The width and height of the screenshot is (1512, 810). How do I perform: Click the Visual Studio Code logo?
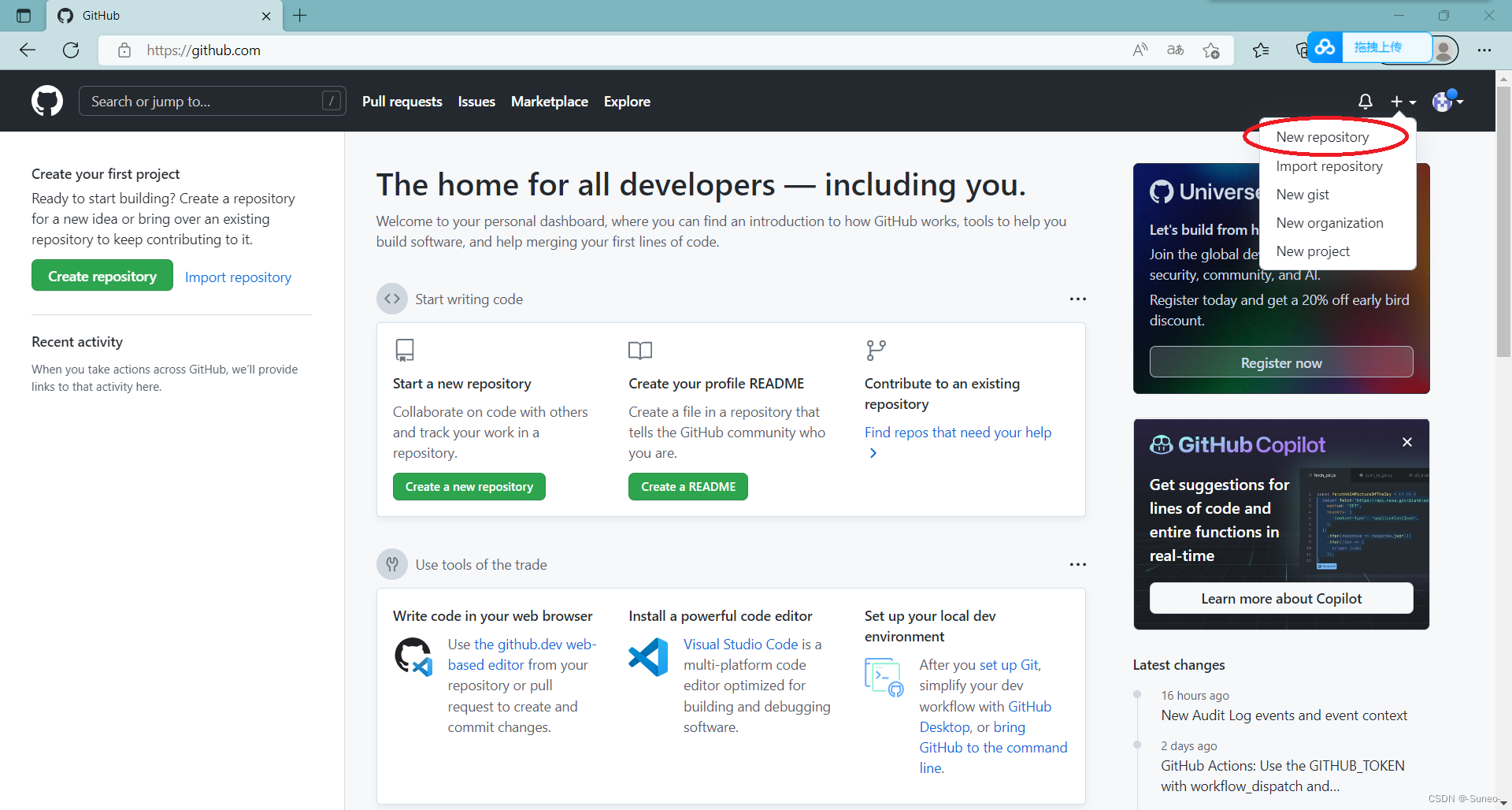(649, 657)
